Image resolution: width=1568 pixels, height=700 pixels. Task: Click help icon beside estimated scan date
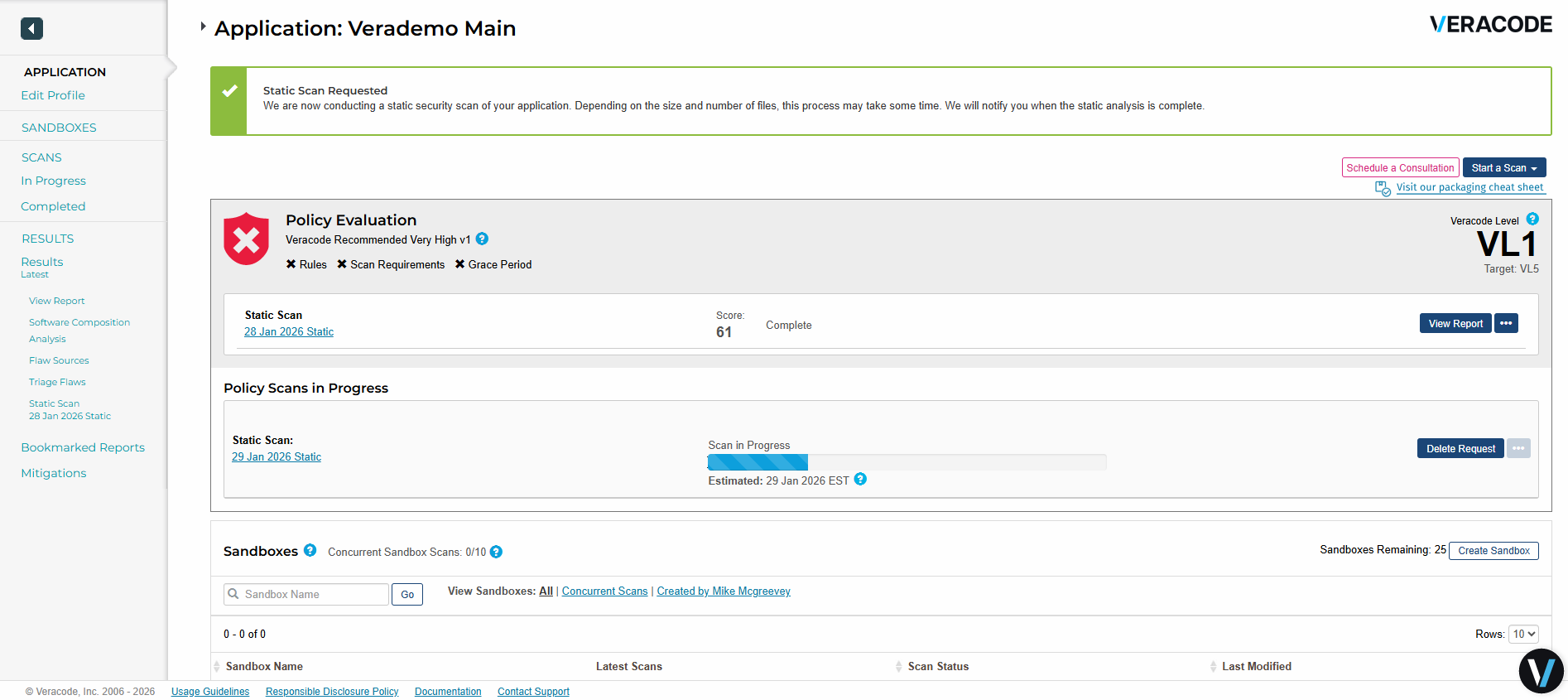click(x=860, y=480)
